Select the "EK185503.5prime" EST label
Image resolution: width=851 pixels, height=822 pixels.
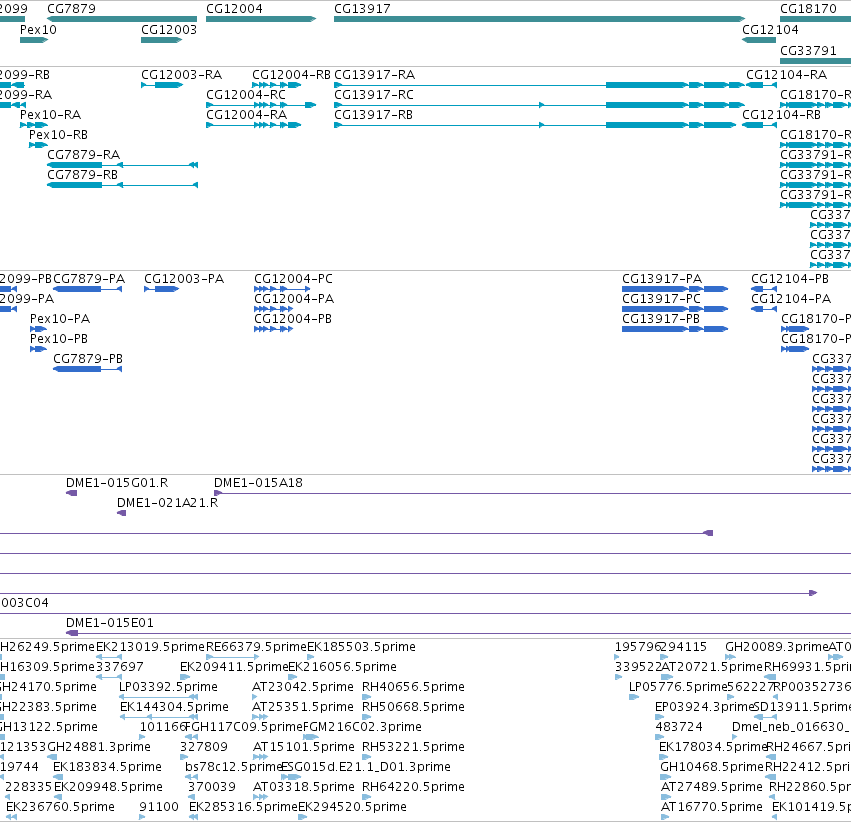pyautogui.click(x=361, y=646)
